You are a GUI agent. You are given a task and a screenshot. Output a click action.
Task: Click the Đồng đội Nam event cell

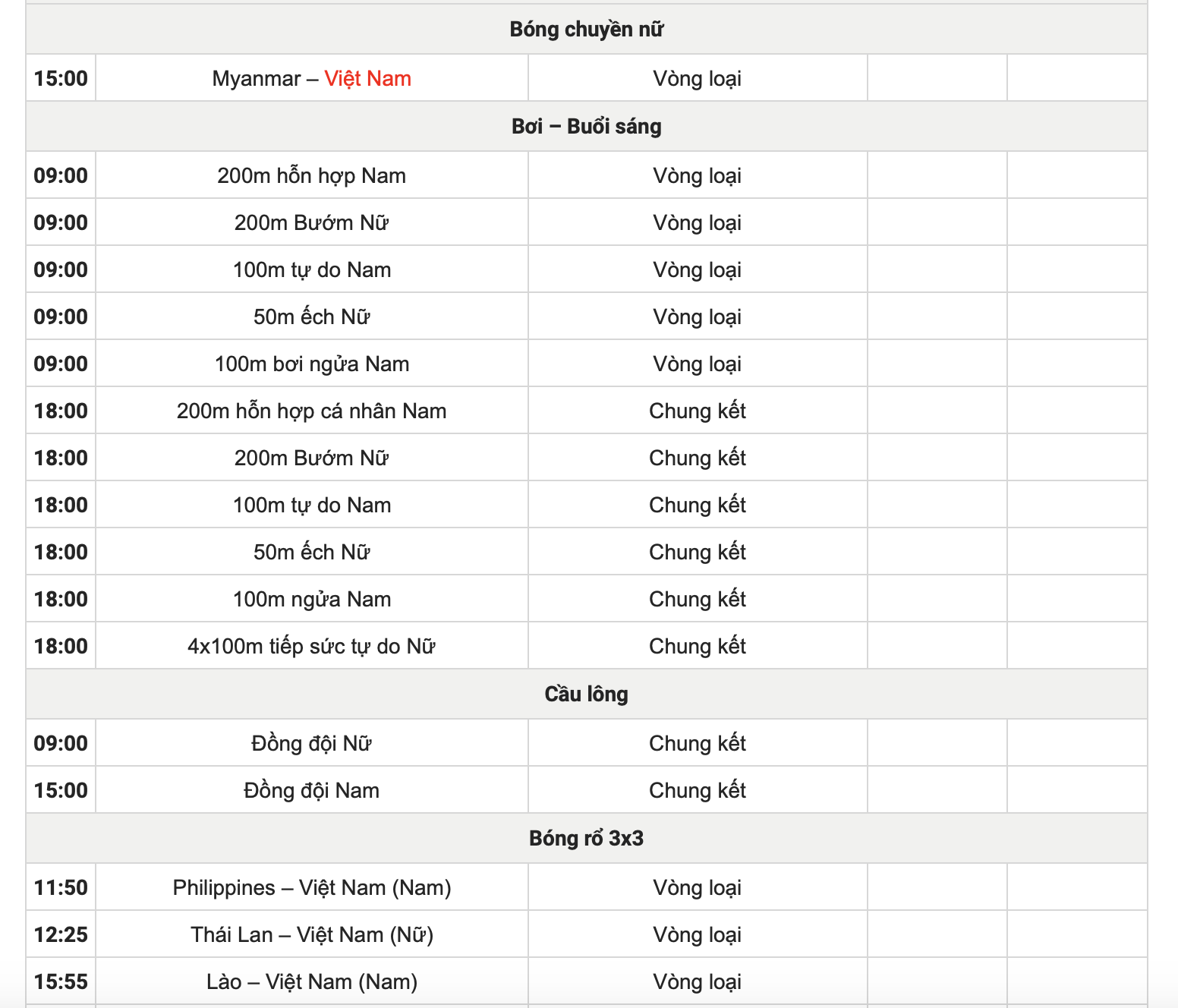pyautogui.click(x=311, y=790)
